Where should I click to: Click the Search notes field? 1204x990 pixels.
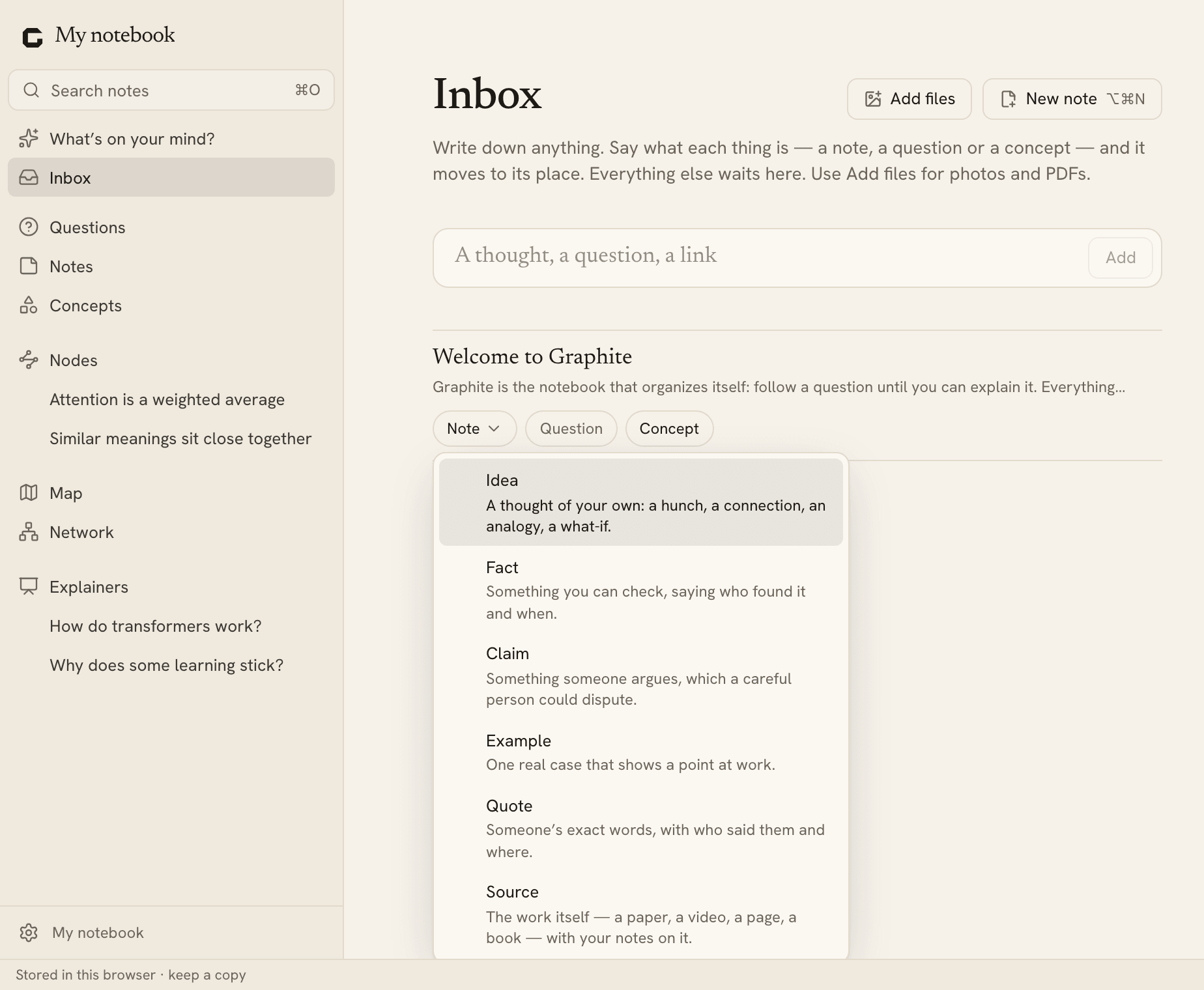click(171, 90)
